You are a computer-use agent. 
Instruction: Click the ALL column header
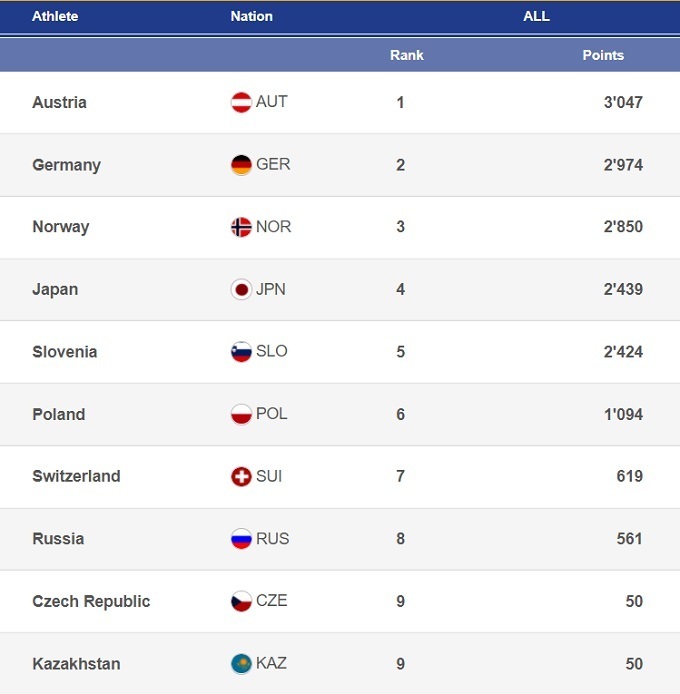[536, 17]
